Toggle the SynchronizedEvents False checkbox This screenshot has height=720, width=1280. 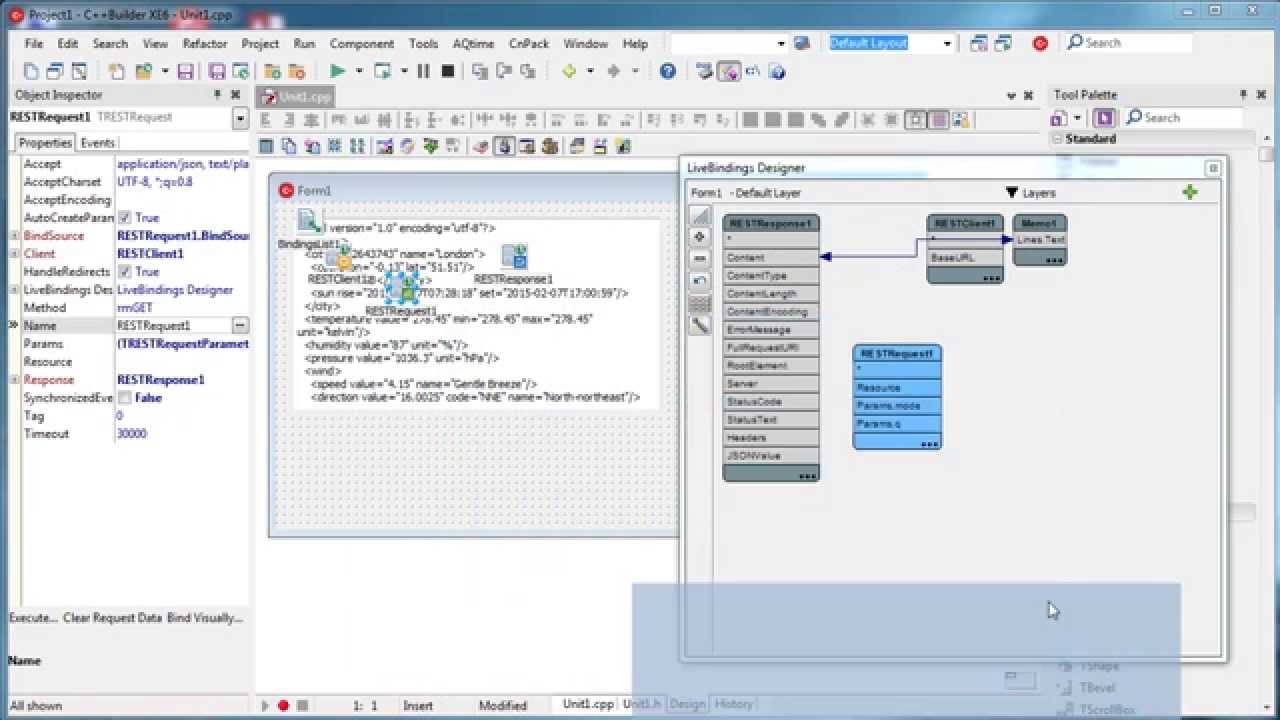point(124,398)
